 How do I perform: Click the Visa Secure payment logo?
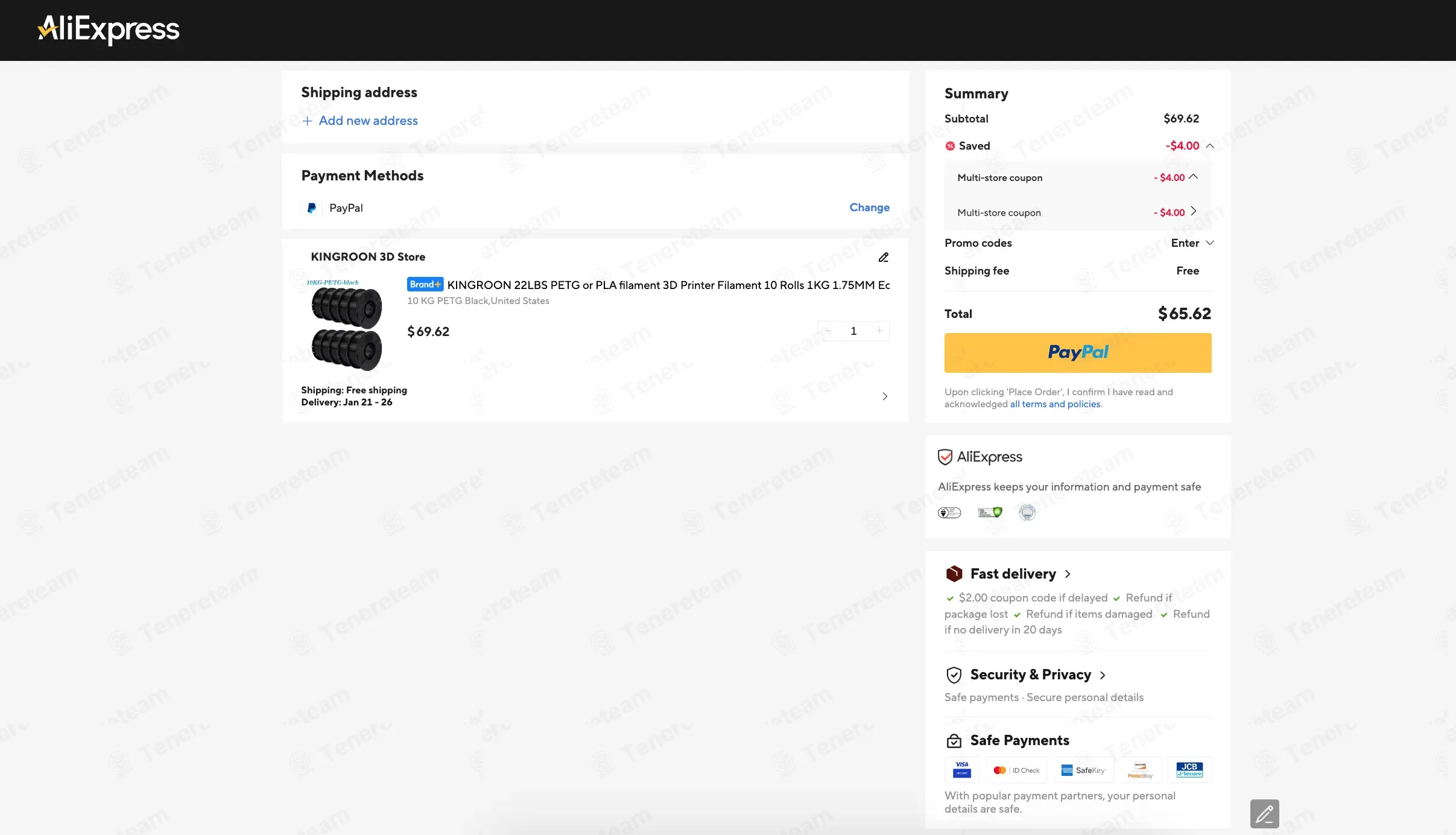(962, 770)
